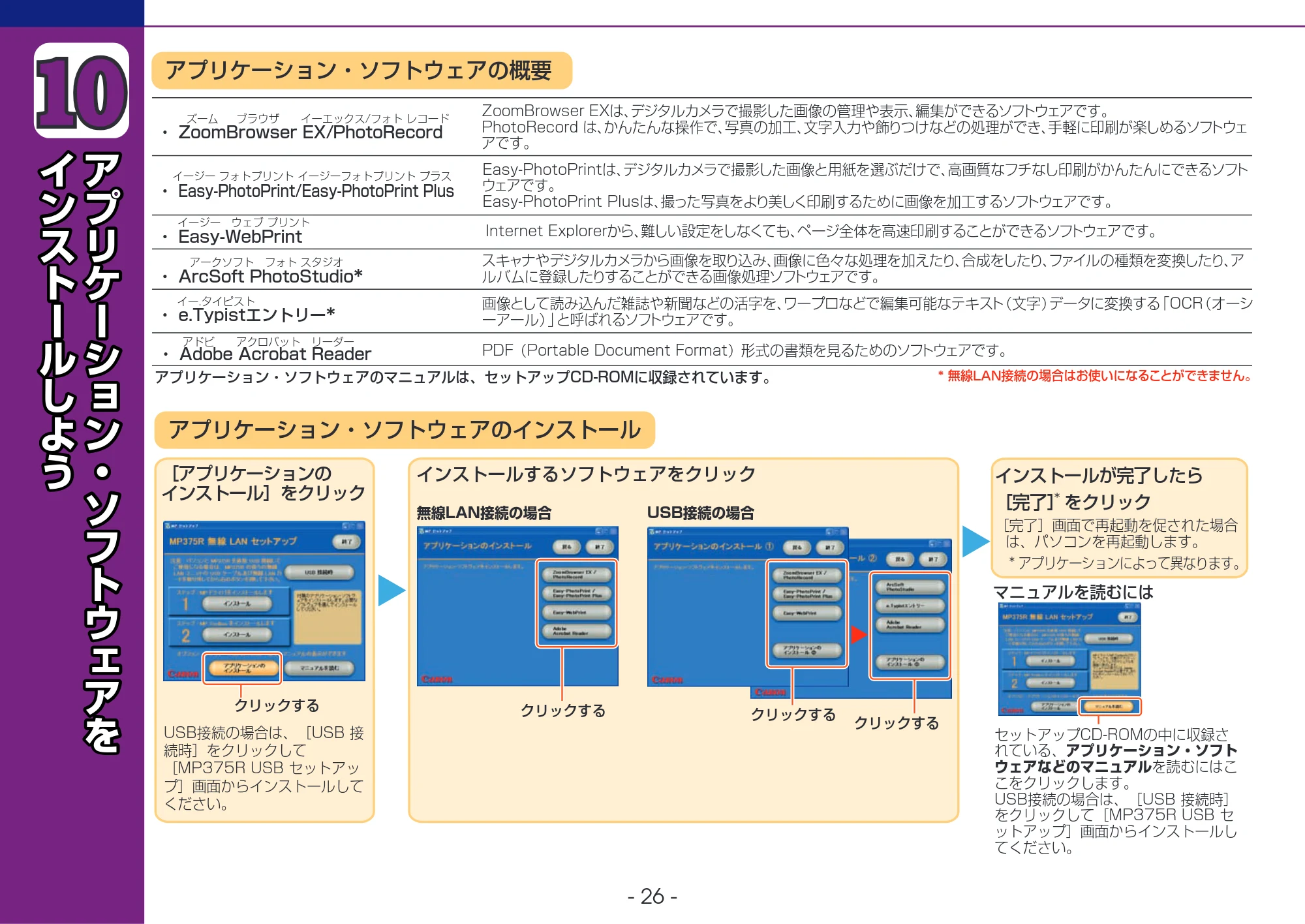This screenshot has height=924, width=1305.
Task: Click 終了 in the first MP375R setup window
Action: pyautogui.click(x=346, y=542)
